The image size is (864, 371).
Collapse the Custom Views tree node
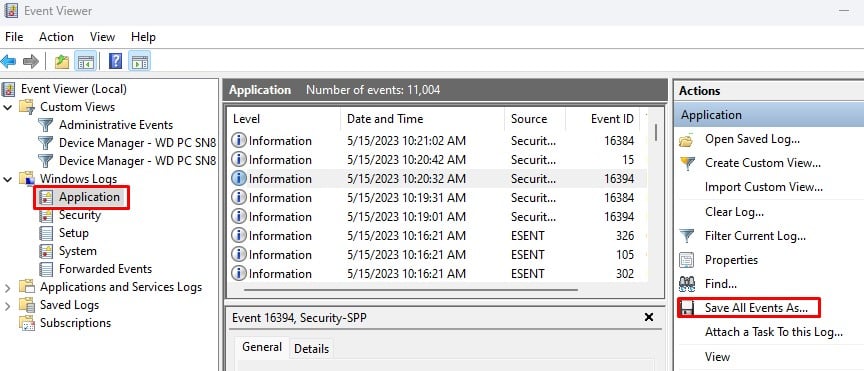click(x=8, y=107)
